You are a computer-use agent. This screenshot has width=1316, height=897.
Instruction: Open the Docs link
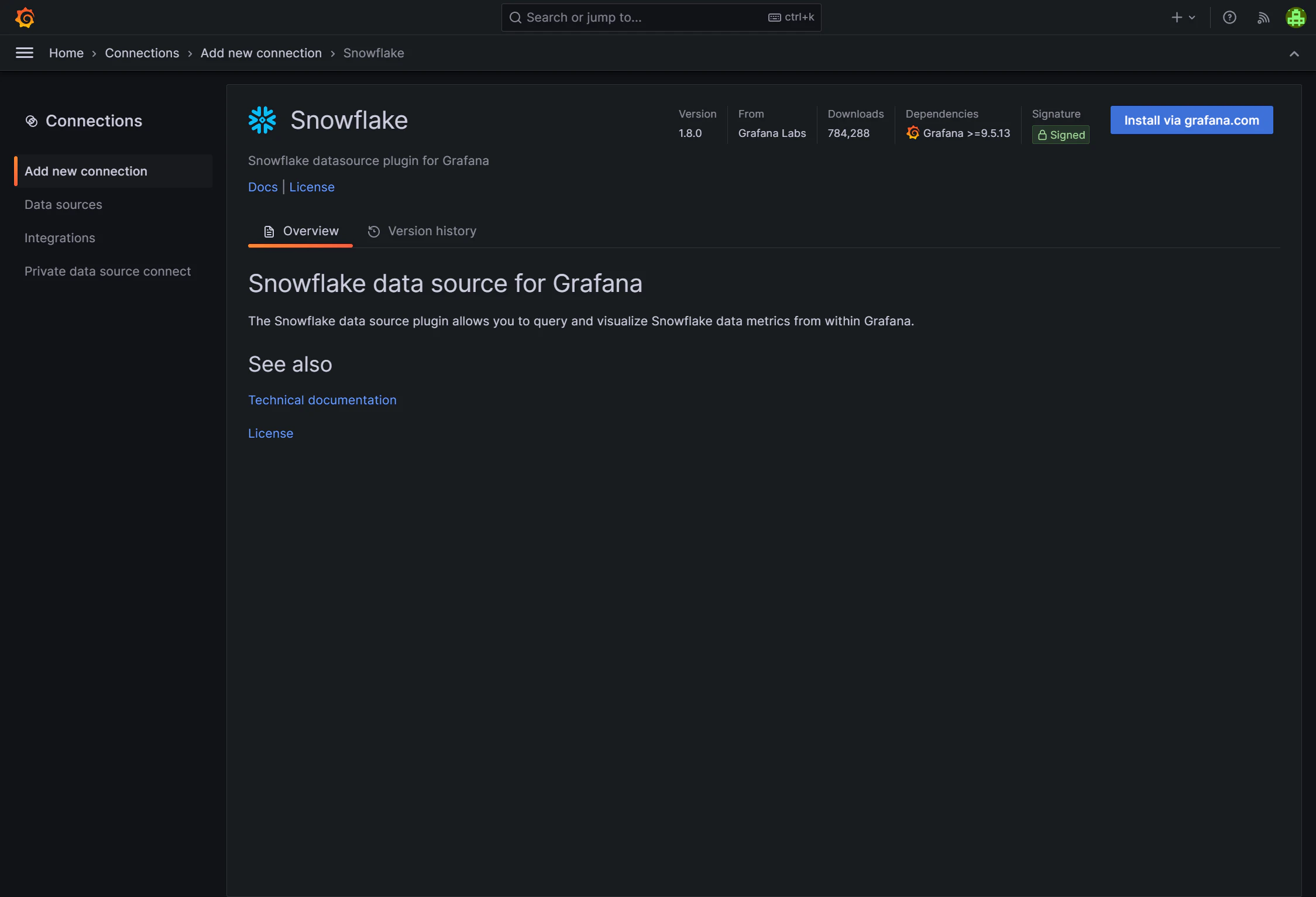point(263,187)
